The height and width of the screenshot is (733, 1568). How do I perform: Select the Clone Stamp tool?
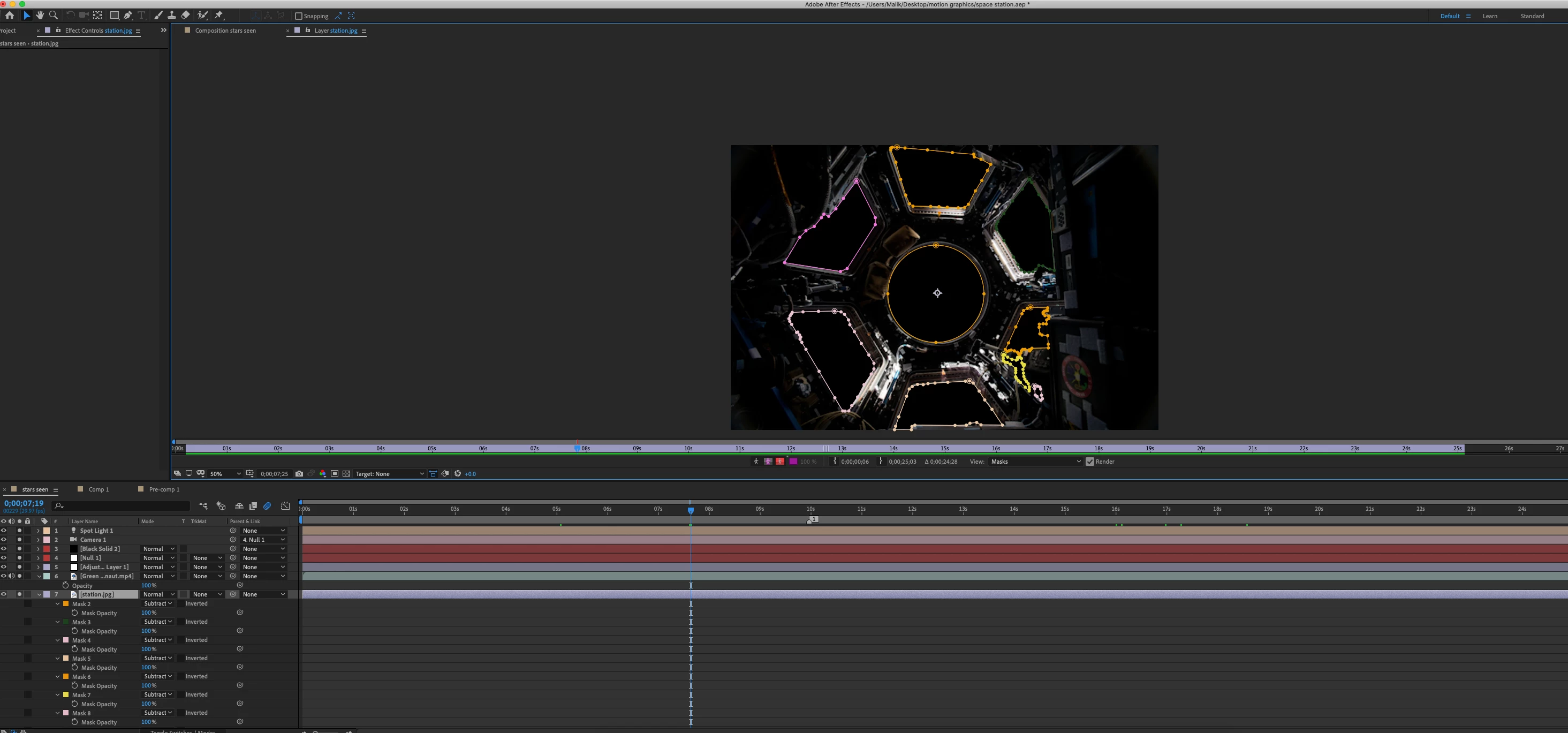(172, 15)
